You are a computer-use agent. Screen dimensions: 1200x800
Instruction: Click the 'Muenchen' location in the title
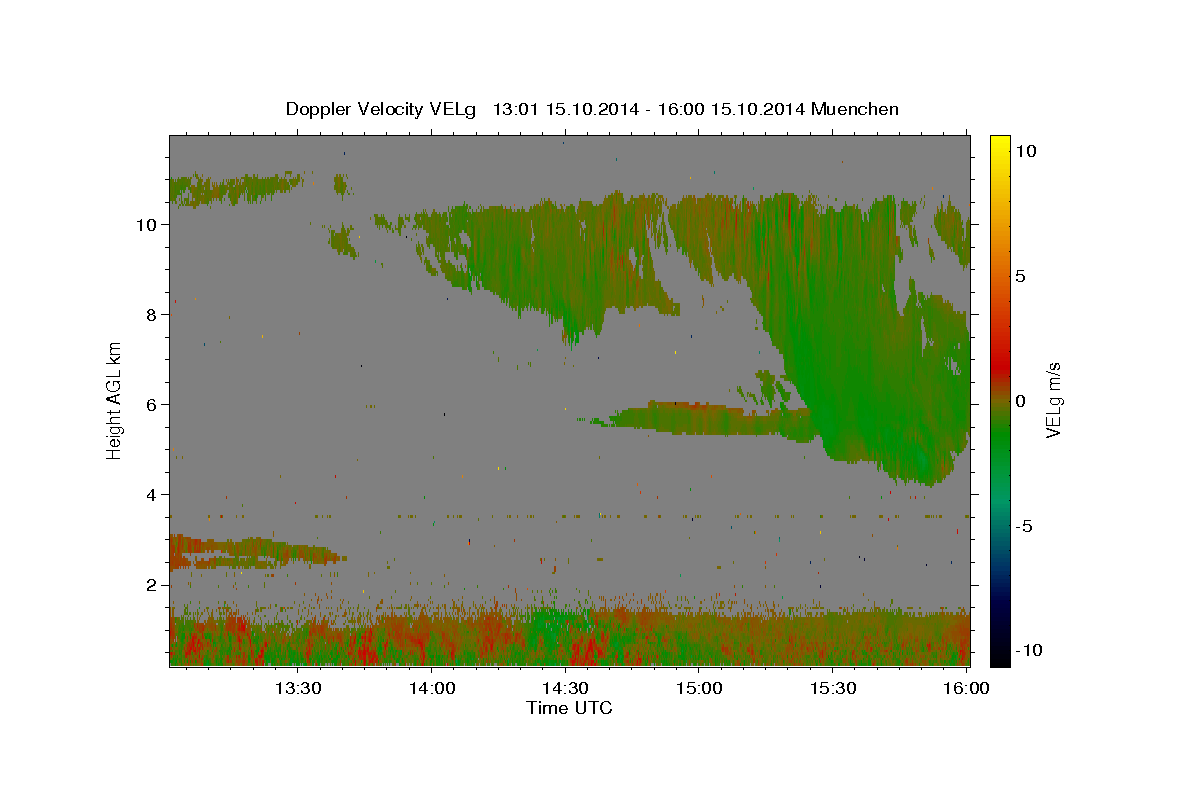tap(855, 109)
